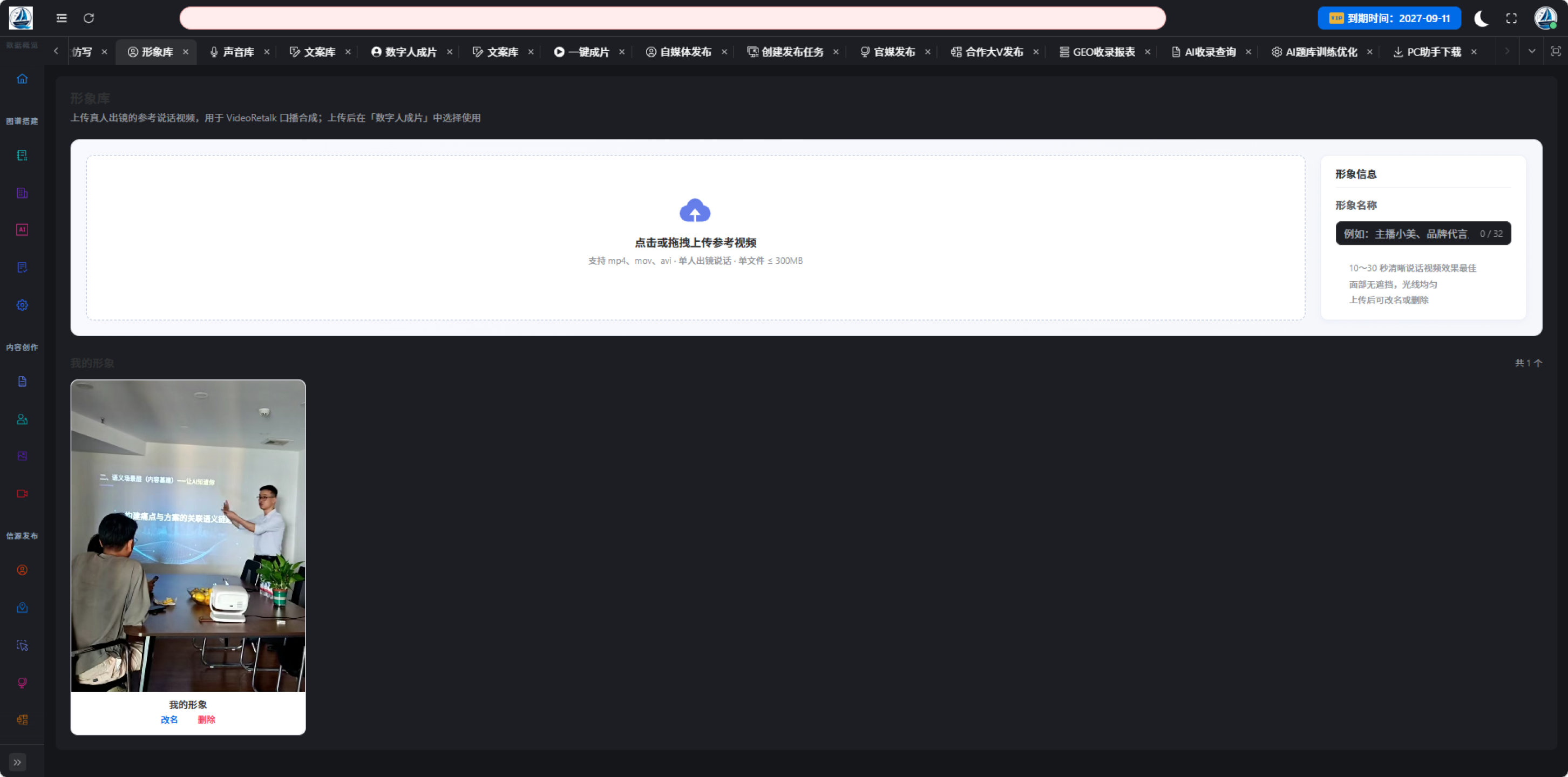The height and width of the screenshot is (777, 1568).
Task: Open the blue map-pin sidebar icon
Action: click(22, 608)
